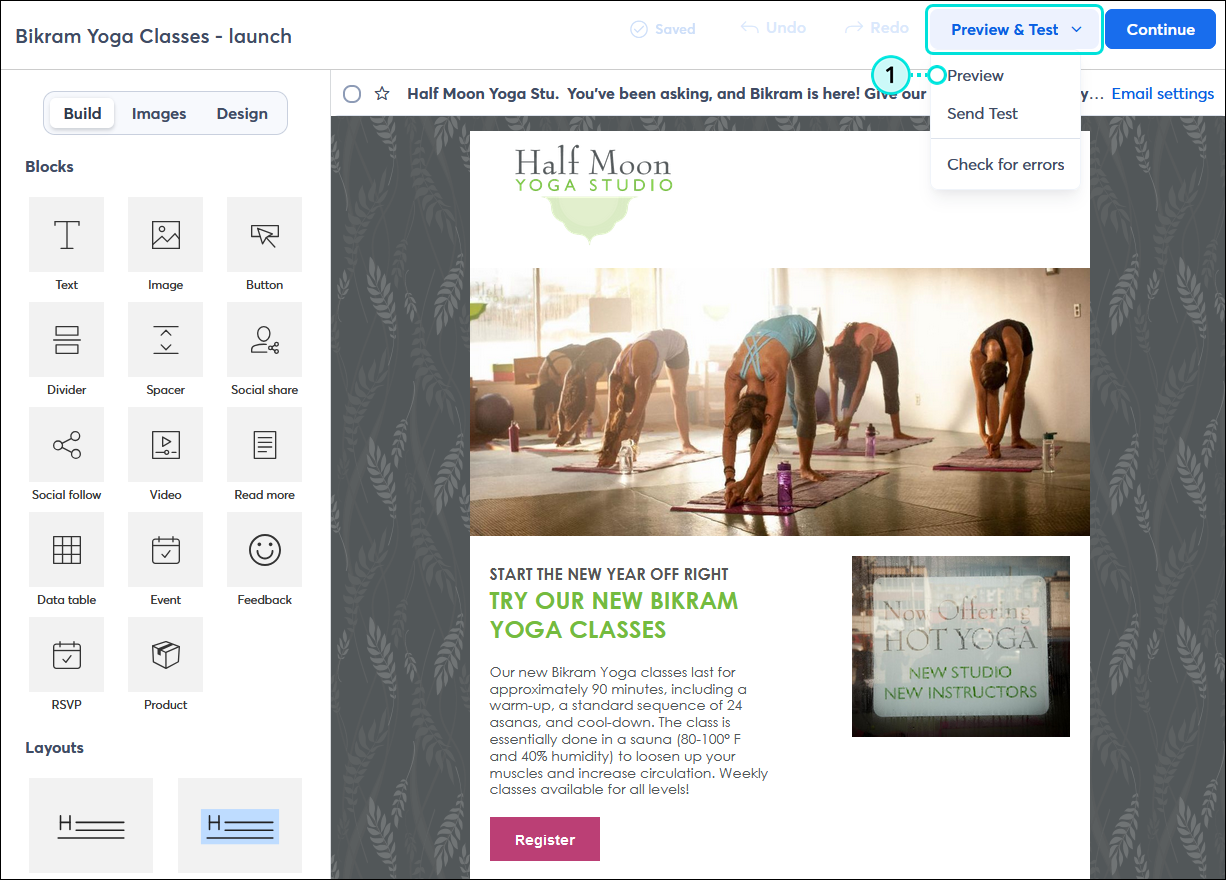Image resolution: width=1226 pixels, height=880 pixels.
Task: Select the Read more block icon
Action: tap(264, 445)
